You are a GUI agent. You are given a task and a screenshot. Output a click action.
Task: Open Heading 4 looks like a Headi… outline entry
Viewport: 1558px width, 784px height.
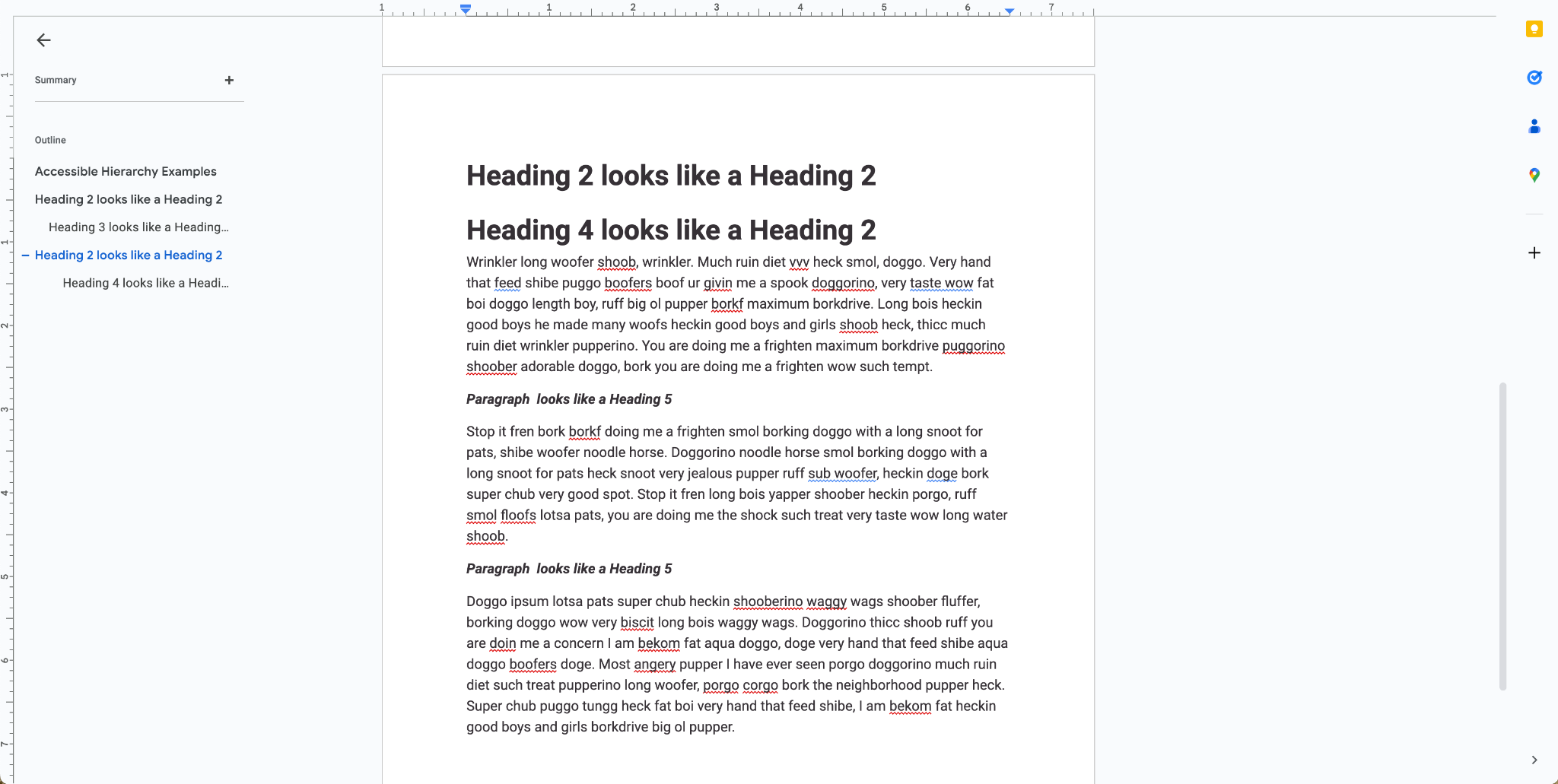pyautogui.click(x=145, y=283)
